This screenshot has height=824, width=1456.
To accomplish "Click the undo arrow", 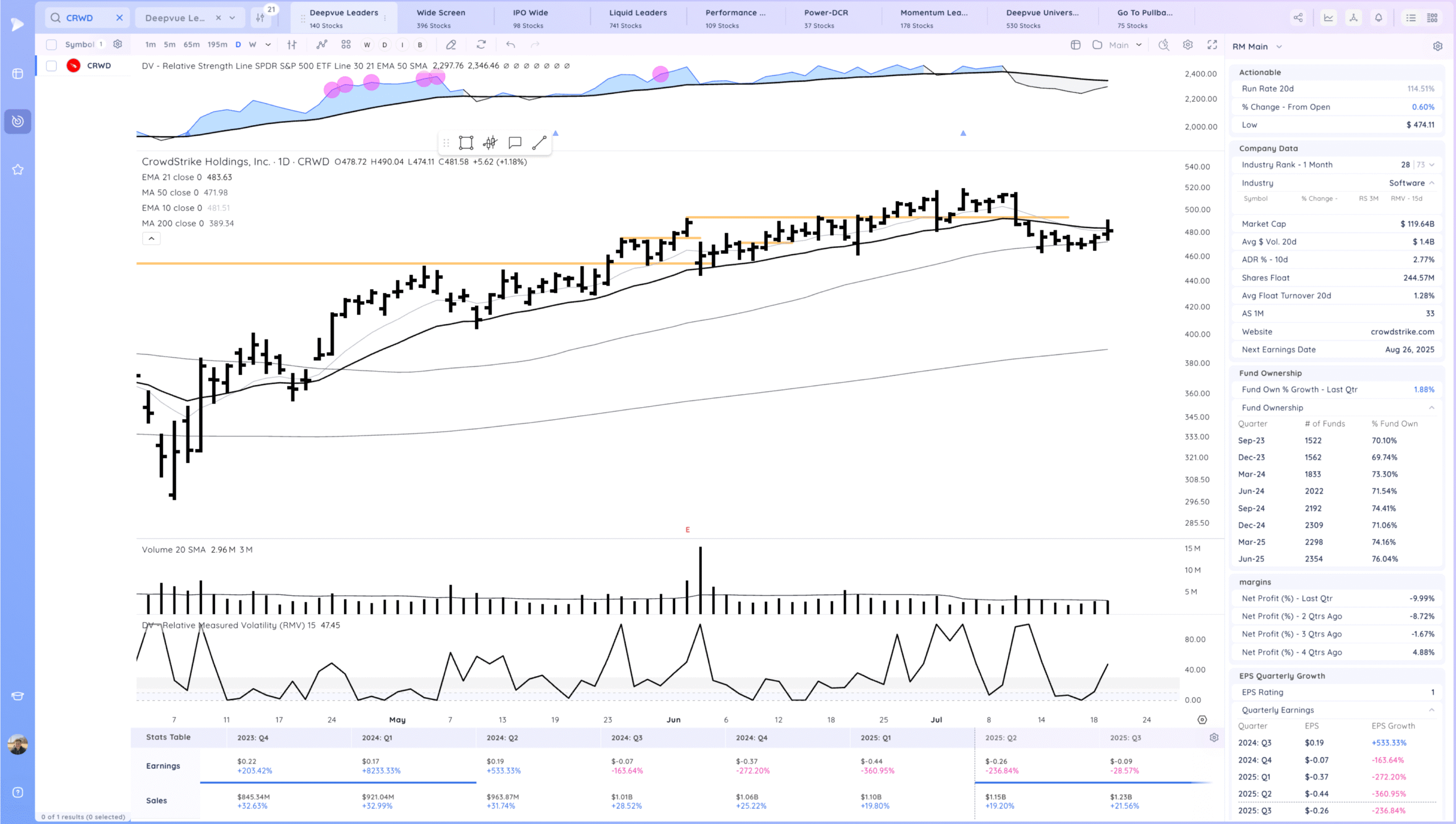I will (x=511, y=44).
